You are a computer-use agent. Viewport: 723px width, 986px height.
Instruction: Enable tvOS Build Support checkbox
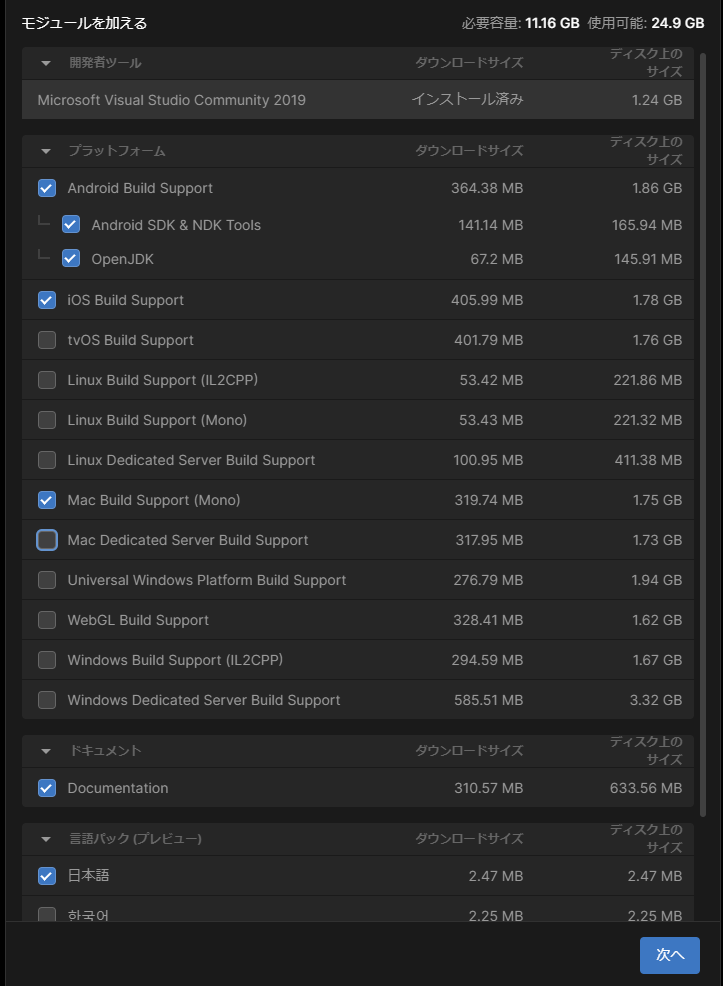click(x=47, y=340)
